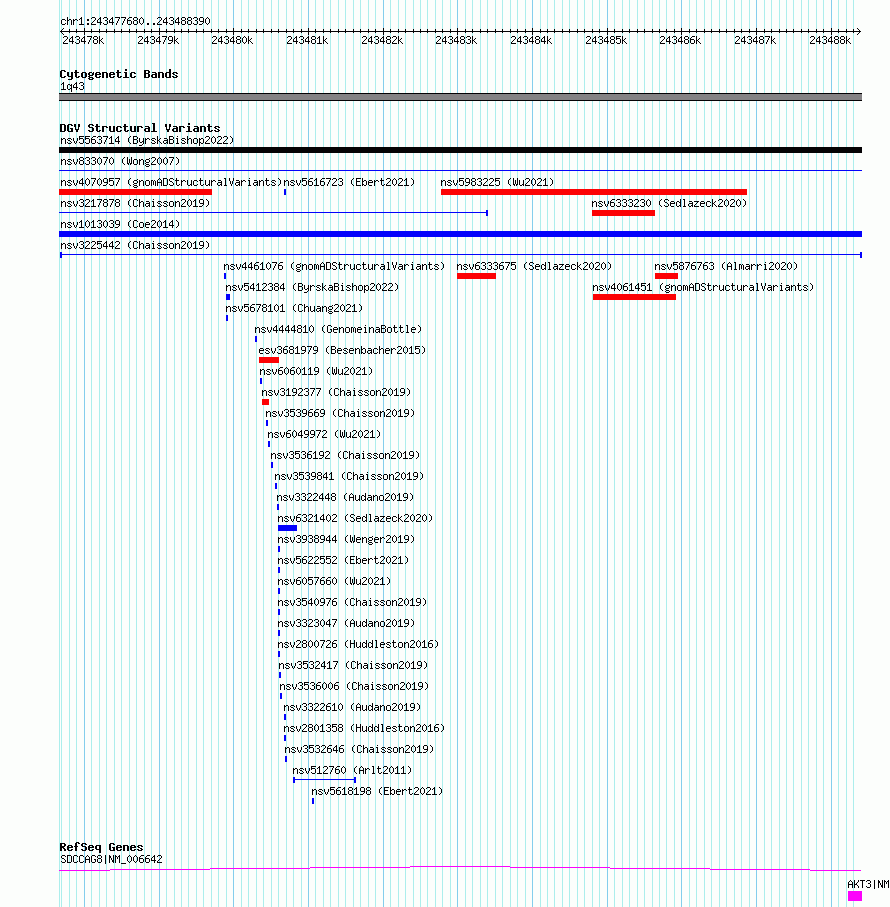Click the nsv4061451 (gnomADStructuralVariants) label
The height and width of the screenshot is (907, 890).
click(x=703, y=287)
